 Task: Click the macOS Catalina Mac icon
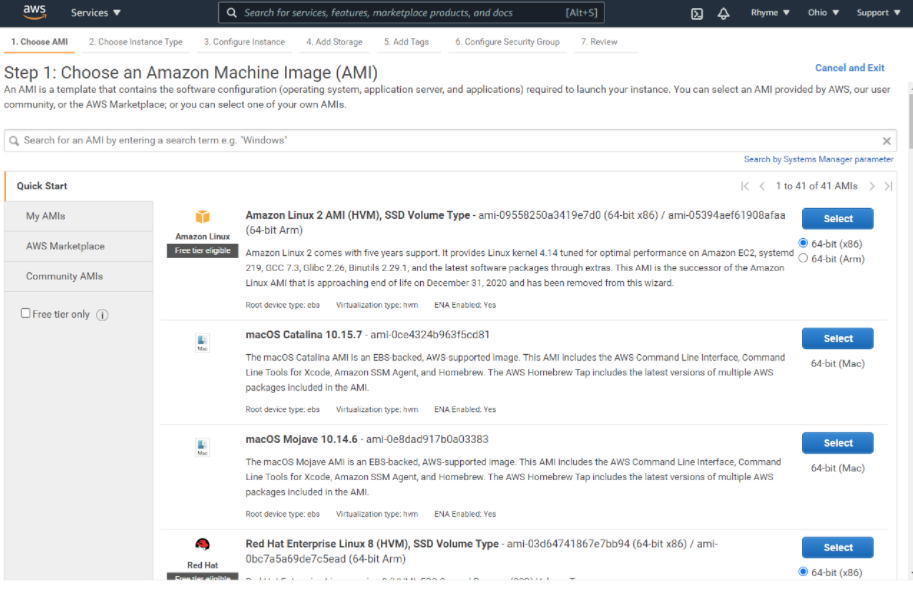coord(202,342)
